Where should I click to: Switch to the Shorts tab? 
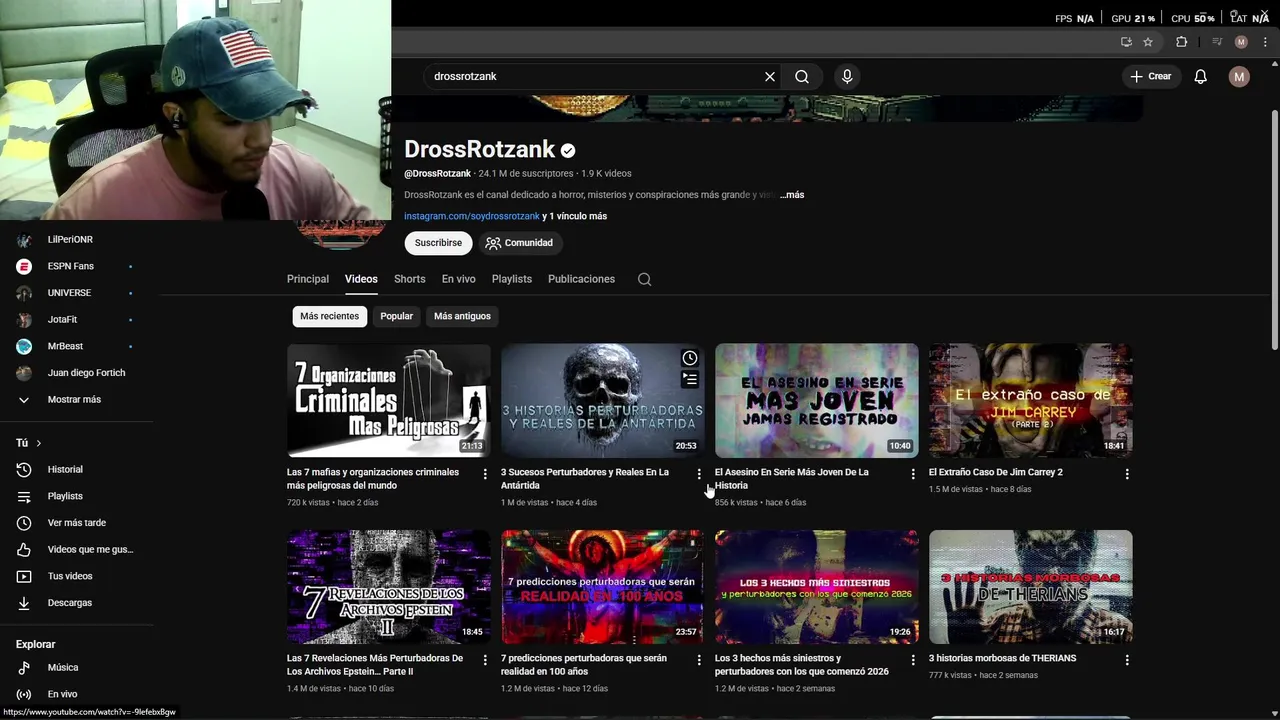[409, 279]
